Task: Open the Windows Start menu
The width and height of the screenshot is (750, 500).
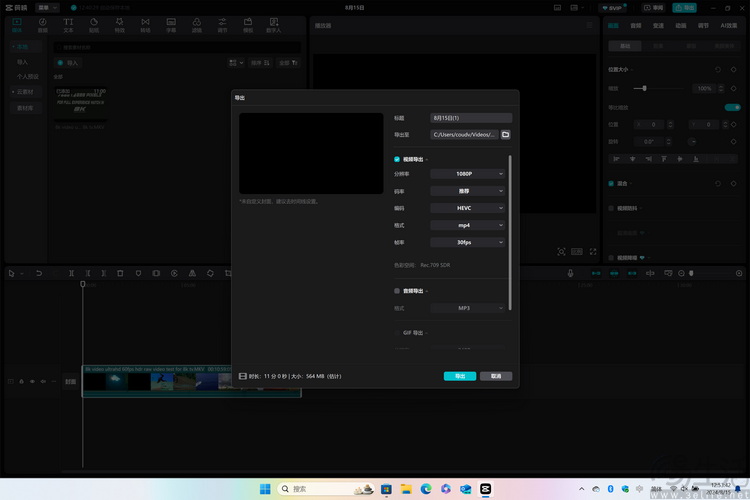Action: 265,489
